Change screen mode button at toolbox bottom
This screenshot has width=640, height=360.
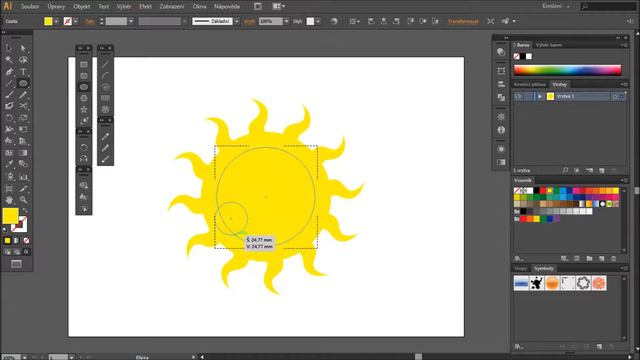coord(16,264)
